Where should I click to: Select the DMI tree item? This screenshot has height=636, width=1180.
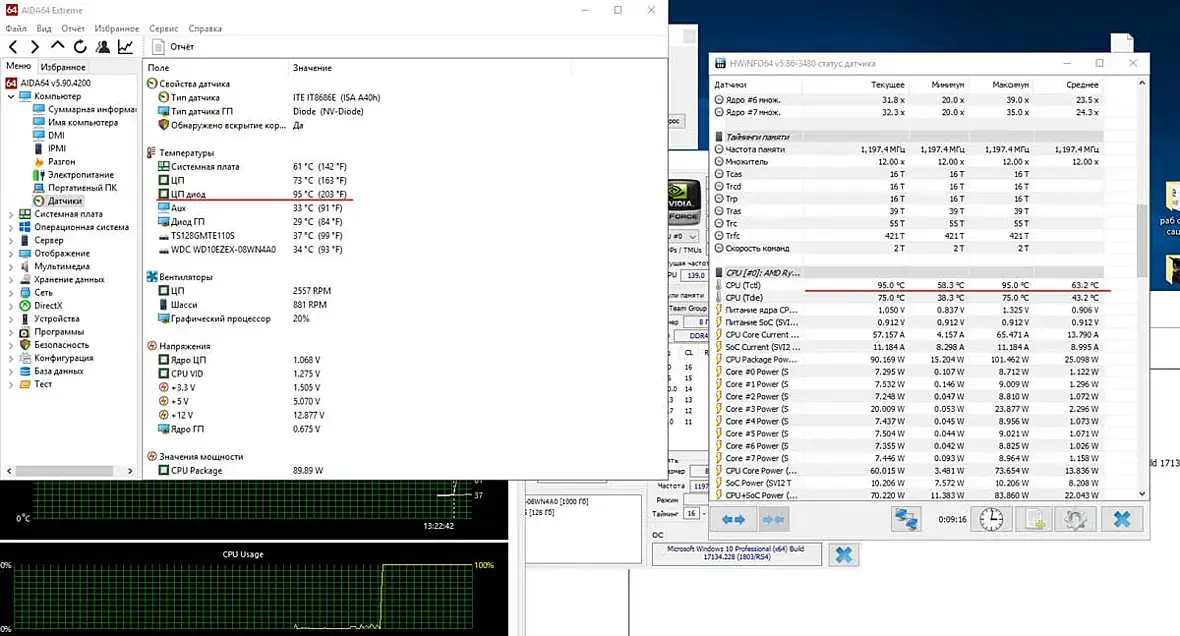coord(50,135)
